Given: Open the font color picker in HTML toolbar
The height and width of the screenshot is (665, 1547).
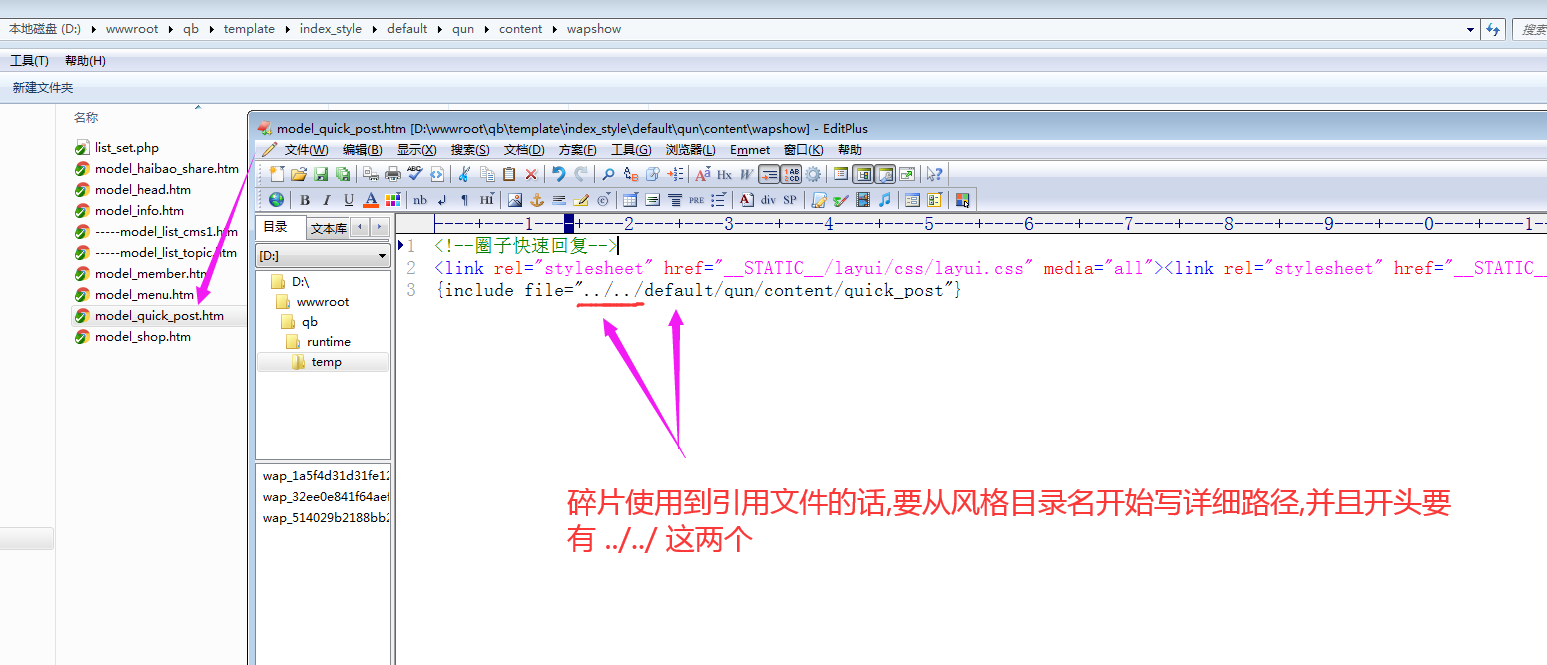Looking at the screenshot, I should point(371,200).
